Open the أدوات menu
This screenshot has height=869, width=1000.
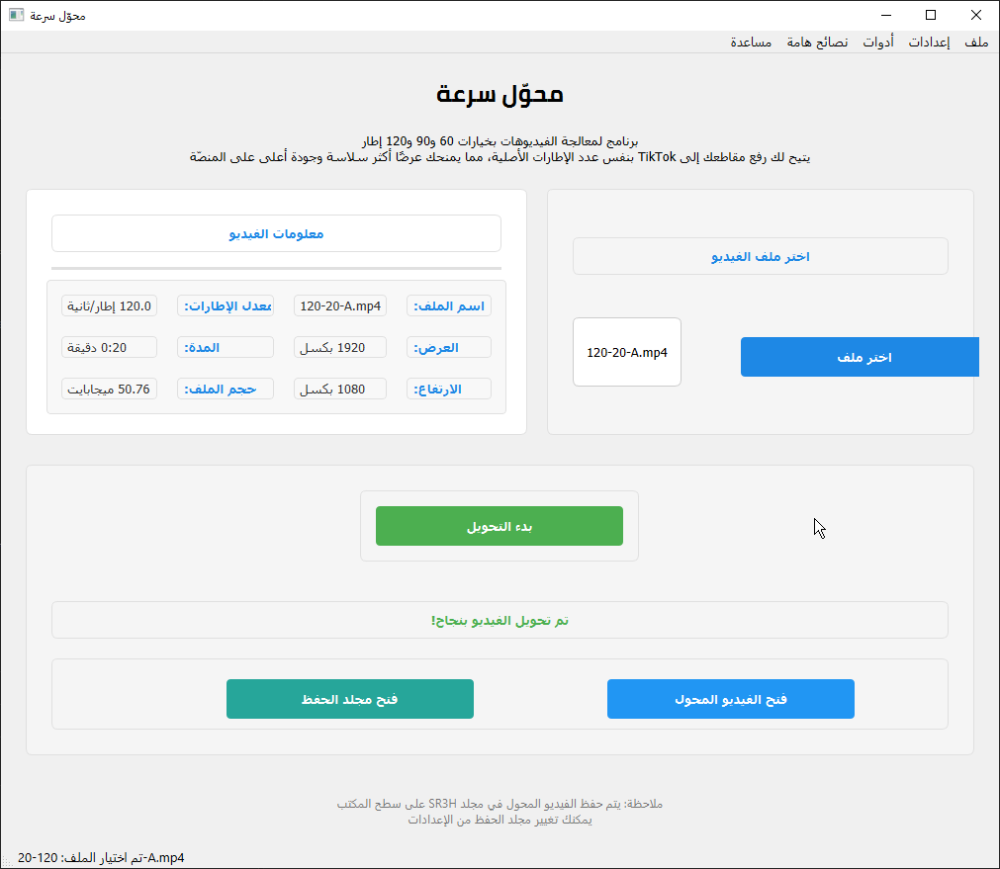(878, 43)
